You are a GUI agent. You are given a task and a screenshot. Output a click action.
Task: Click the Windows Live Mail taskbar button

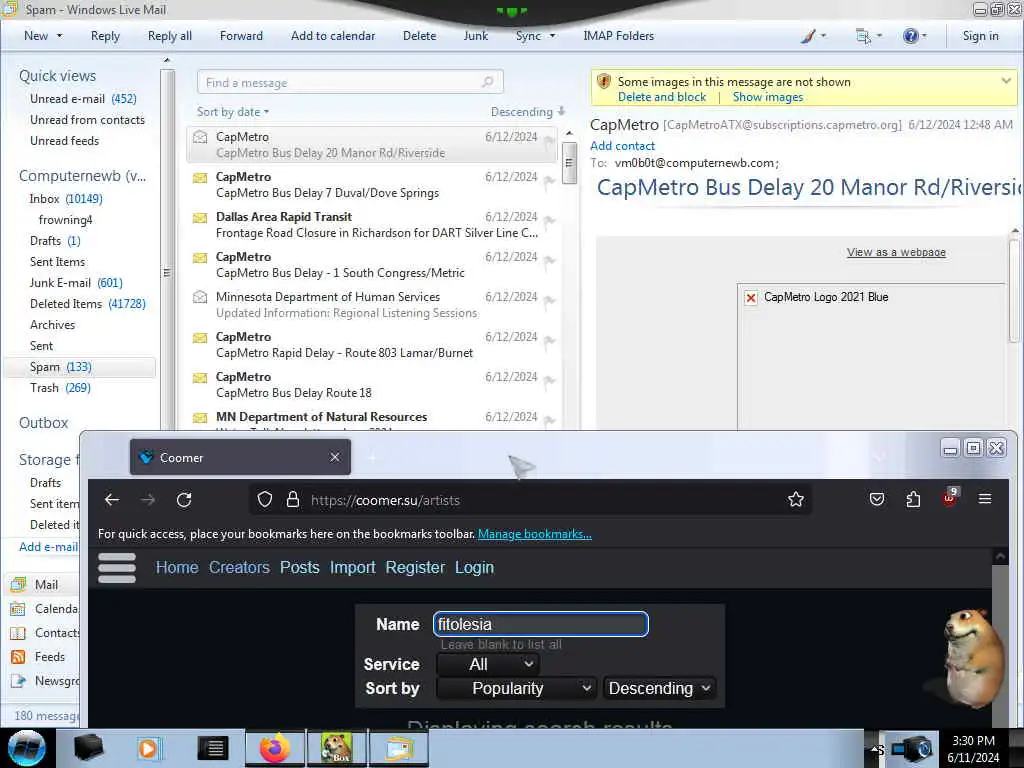point(399,748)
